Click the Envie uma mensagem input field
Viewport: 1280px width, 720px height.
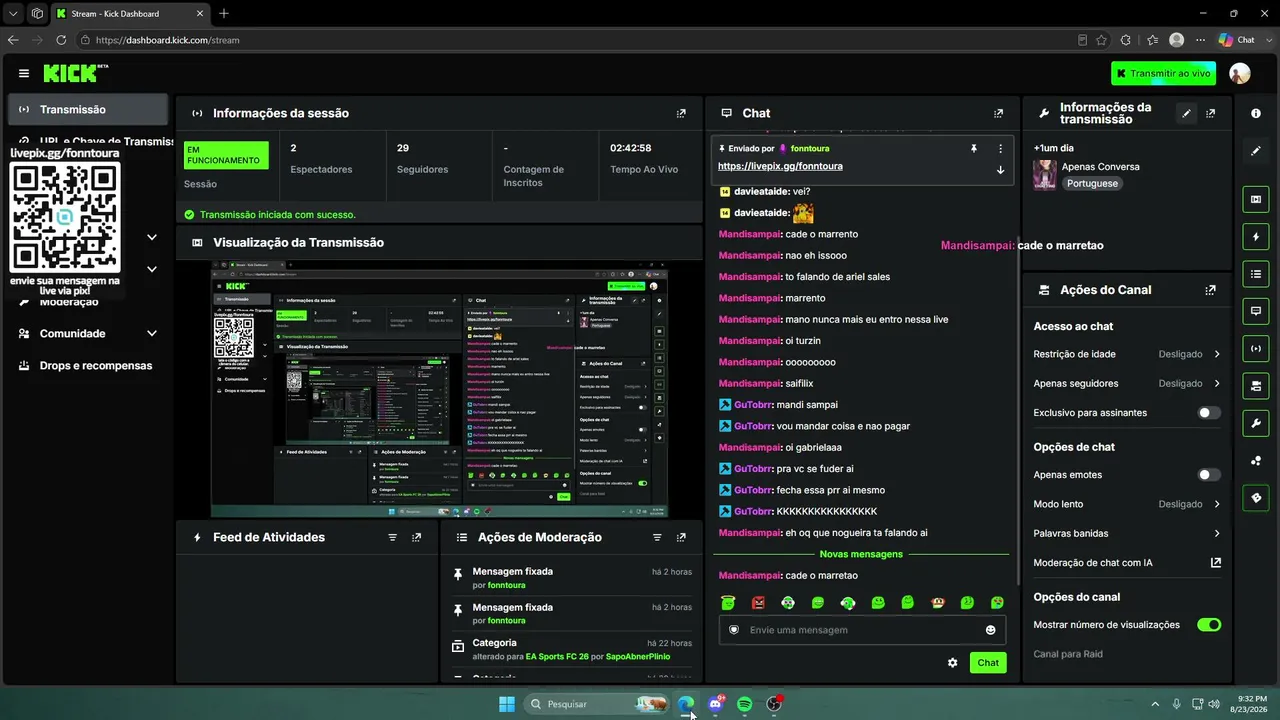(863, 630)
